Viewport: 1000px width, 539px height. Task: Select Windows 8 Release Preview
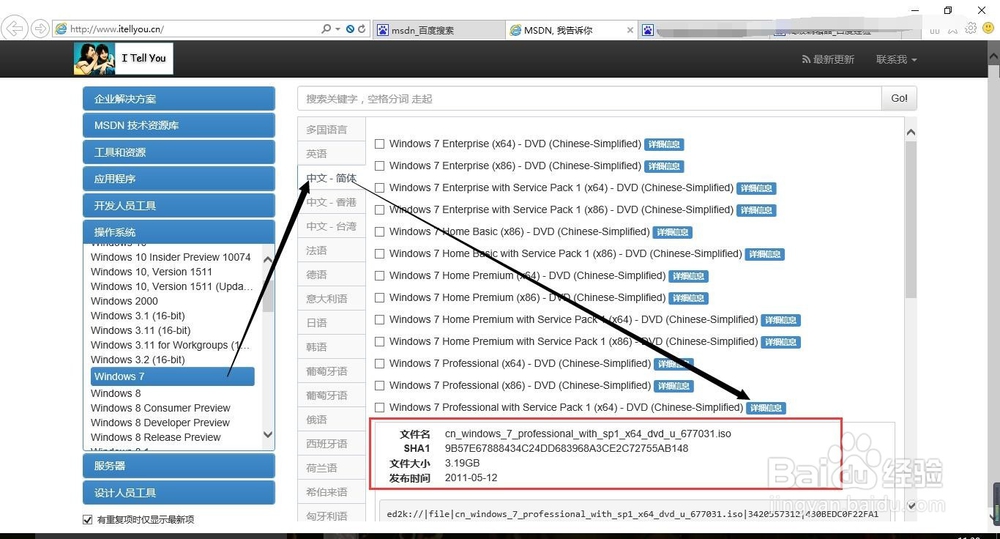(x=156, y=438)
